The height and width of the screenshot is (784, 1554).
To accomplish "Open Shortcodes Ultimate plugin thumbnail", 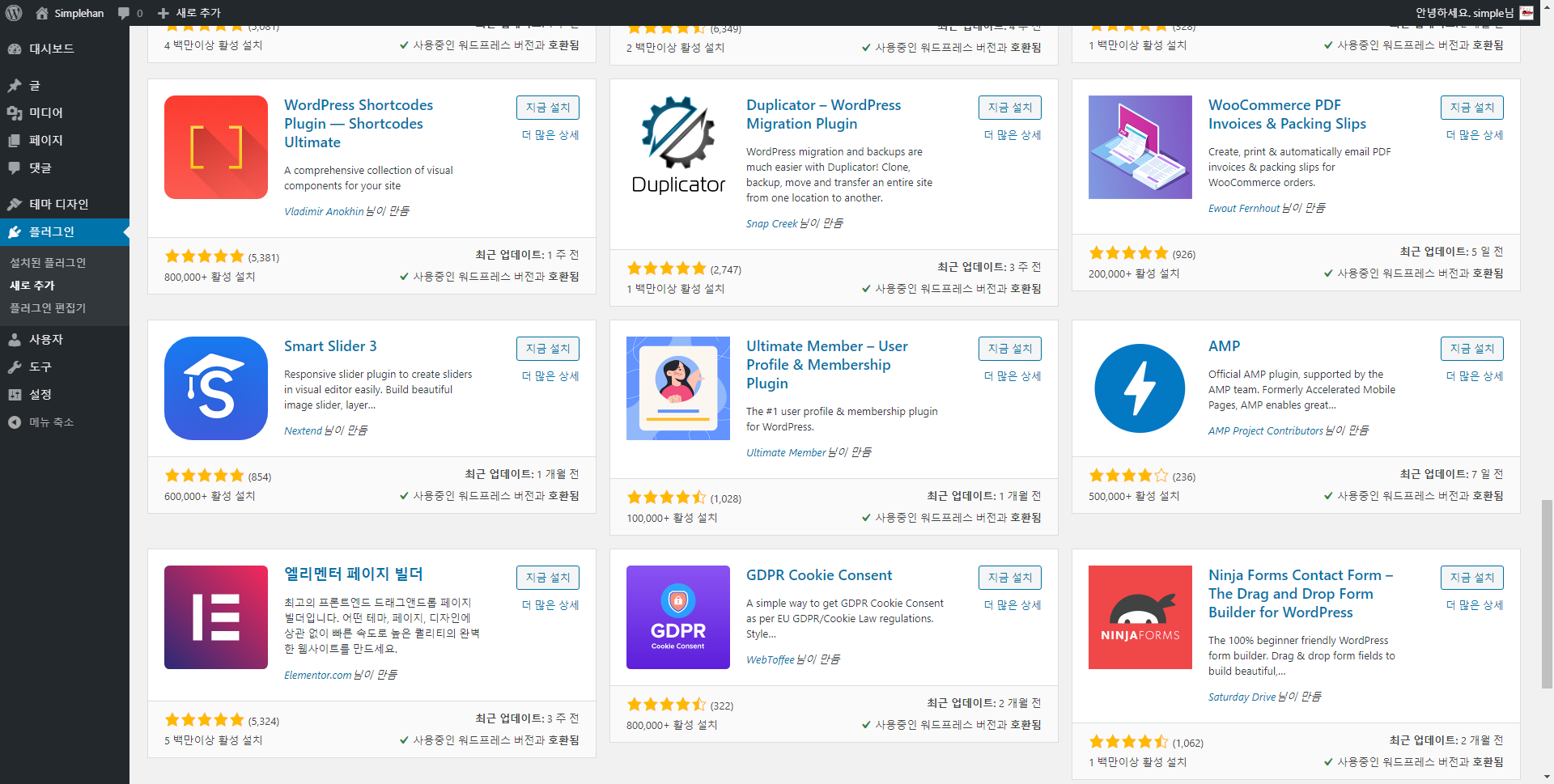I will click(x=216, y=147).
